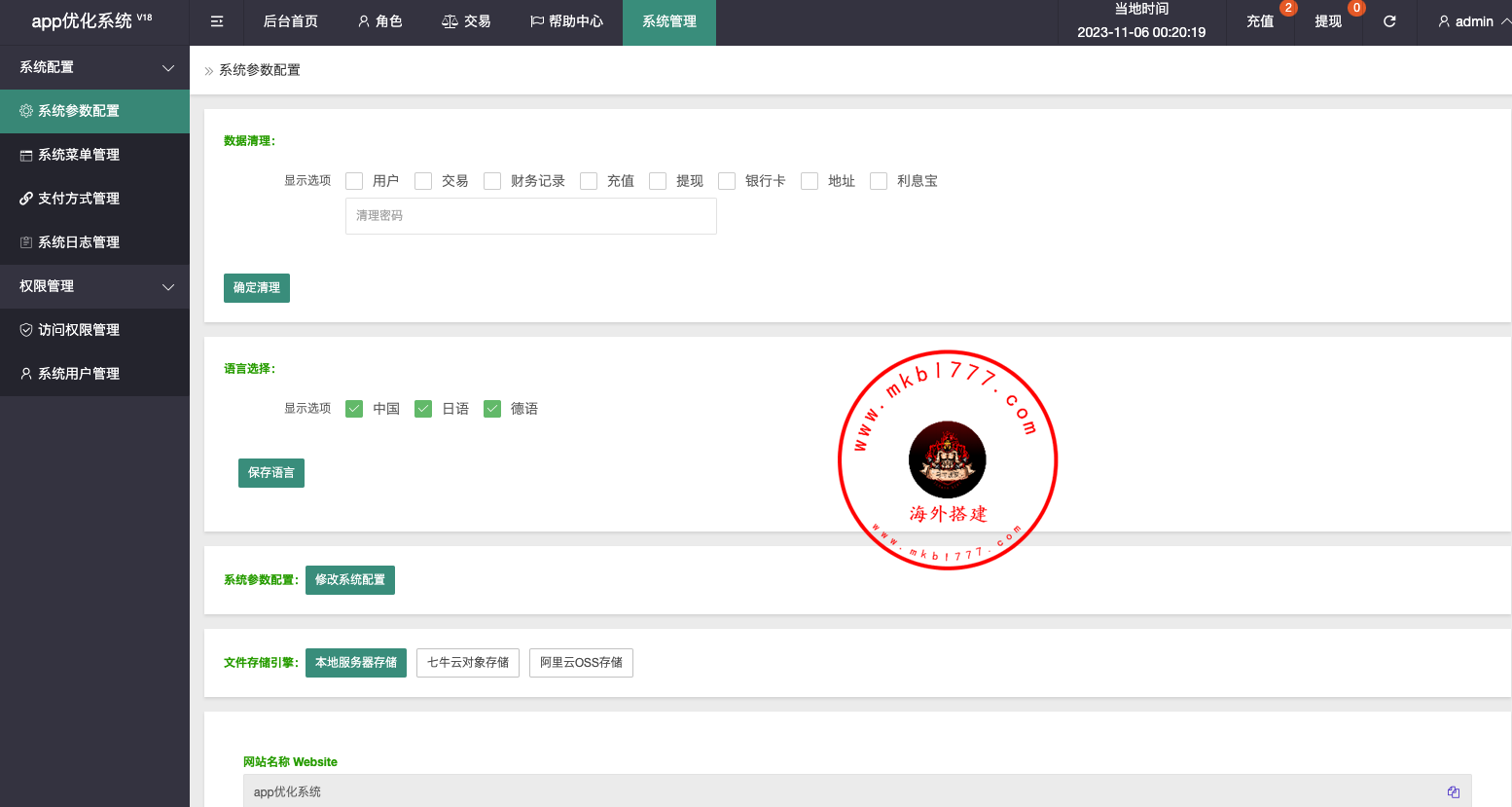1512x807 pixels.
Task: Open 系统用户管理 in the sidebar
Action: click(x=94, y=374)
